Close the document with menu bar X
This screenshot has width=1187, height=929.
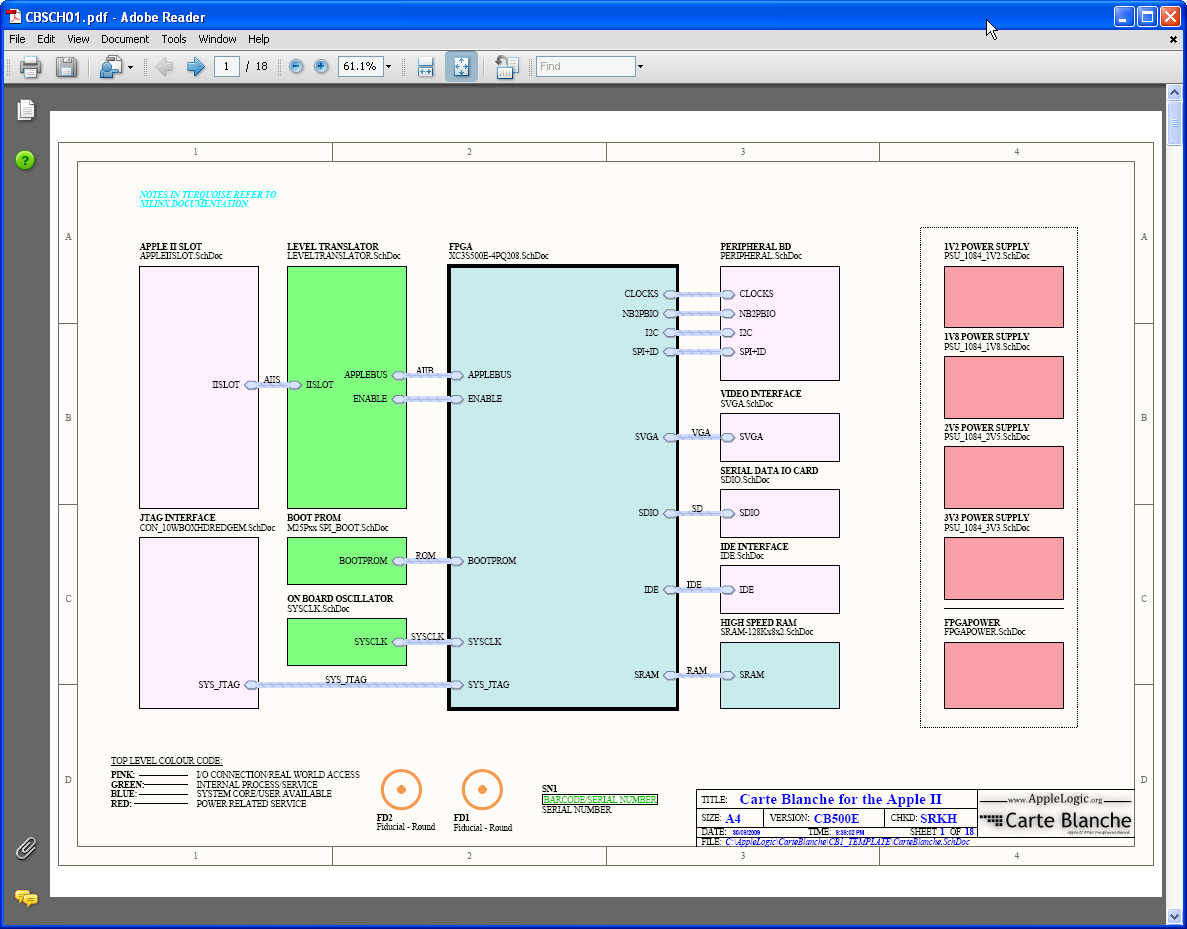pos(1173,39)
